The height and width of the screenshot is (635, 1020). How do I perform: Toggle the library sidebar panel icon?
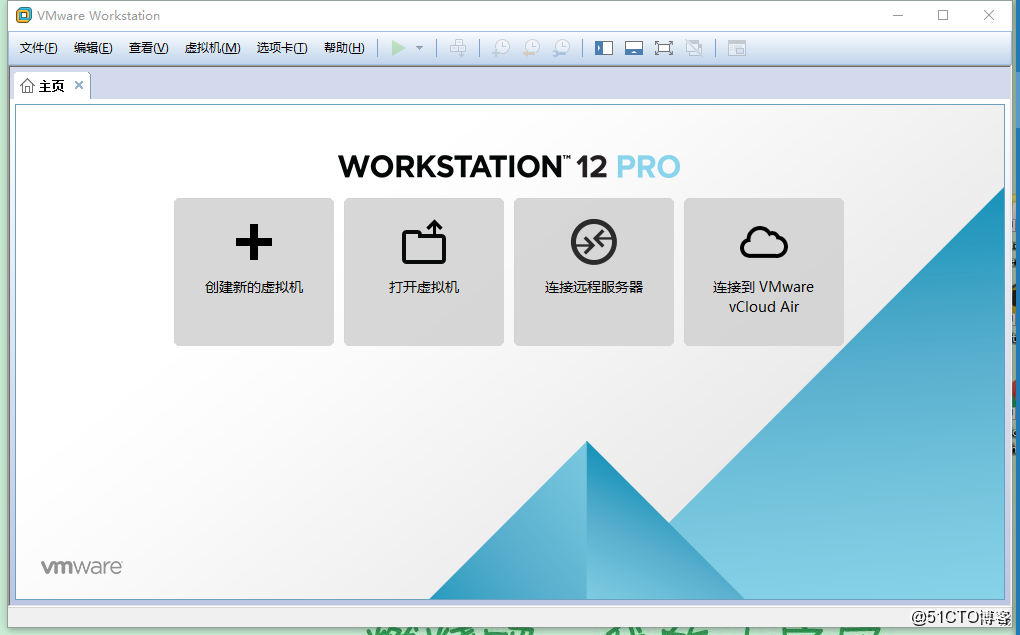point(604,48)
